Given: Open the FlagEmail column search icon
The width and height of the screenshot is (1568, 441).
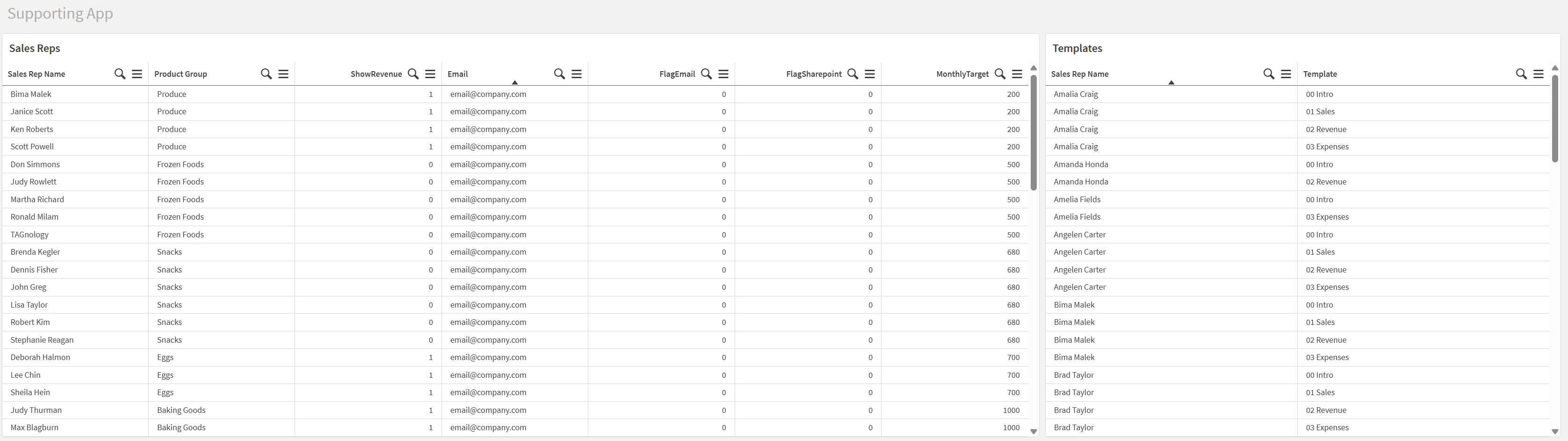Looking at the screenshot, I should point(706,73).
